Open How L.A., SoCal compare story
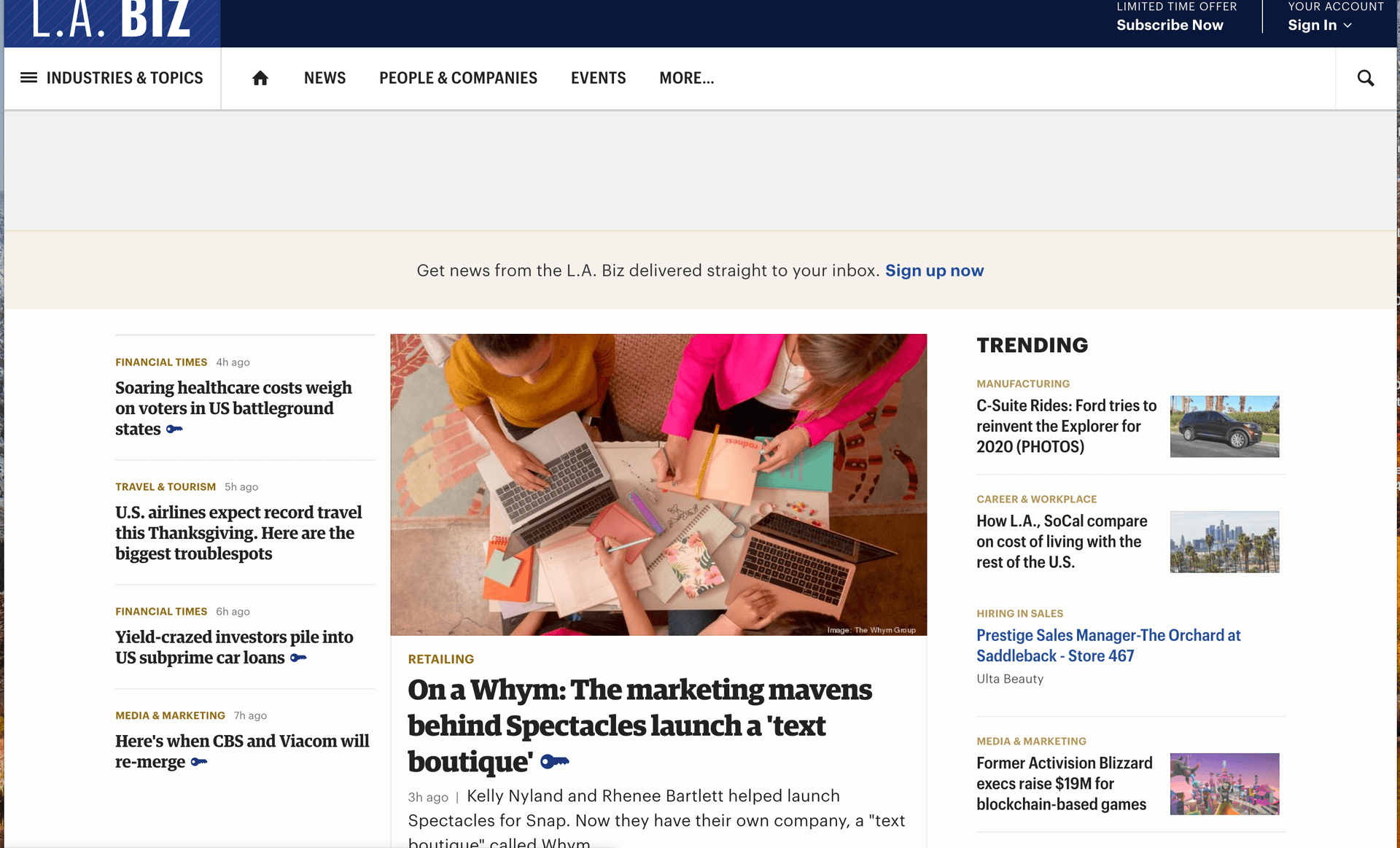The image size is (1400, 848). click(1062, 542)
